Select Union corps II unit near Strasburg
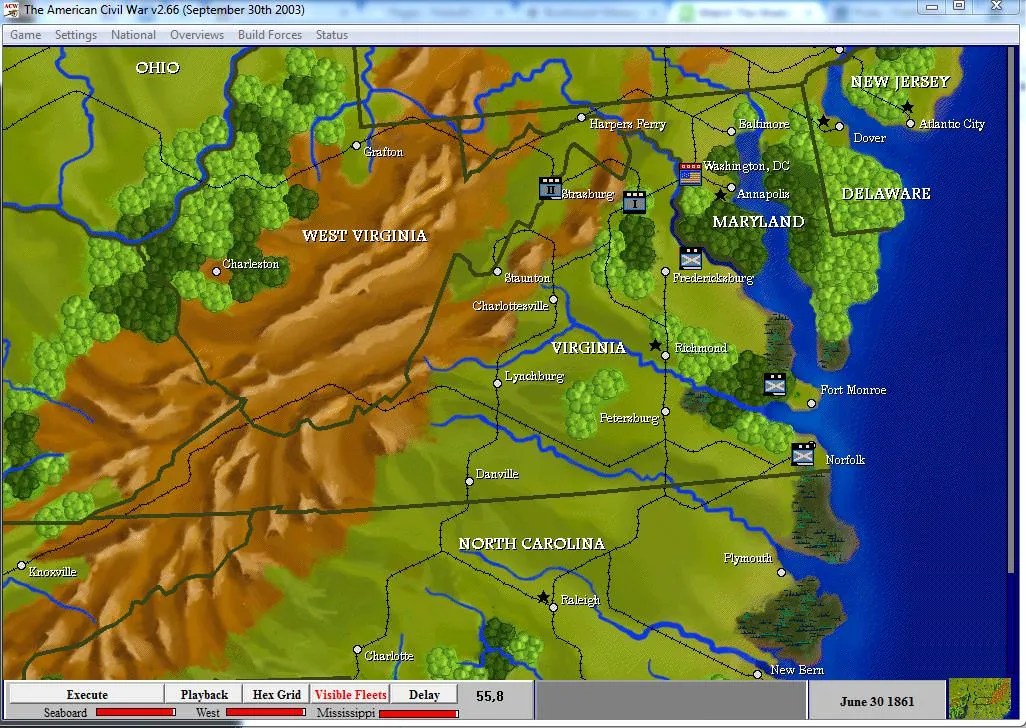The width and height of the screenshot is (1026, 728). tap(550, 188)
